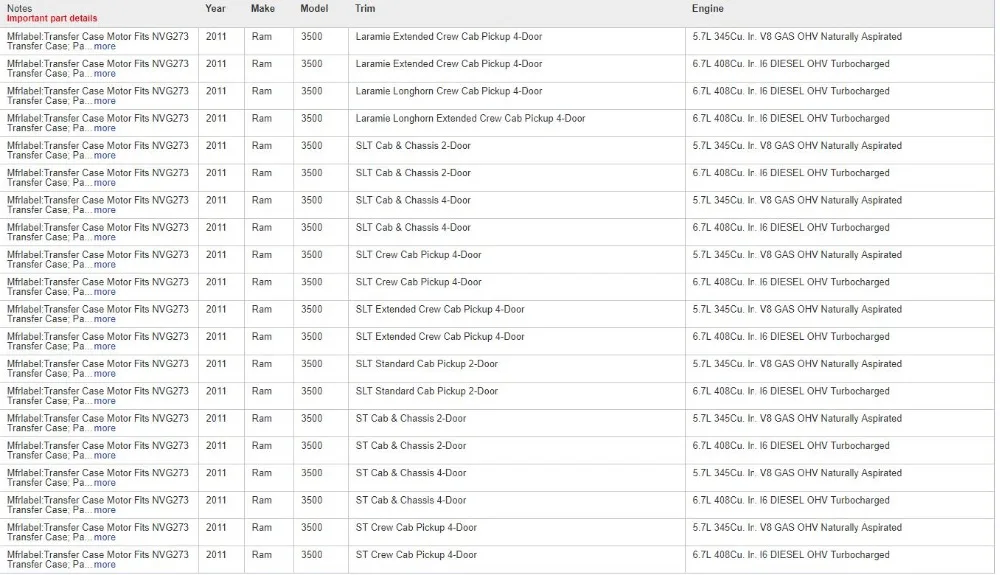Open 'more' link for Laramie Extended Crew Cab 5.7L row
The width and height of the screenshot is (1000, 575).
[105, 47]
